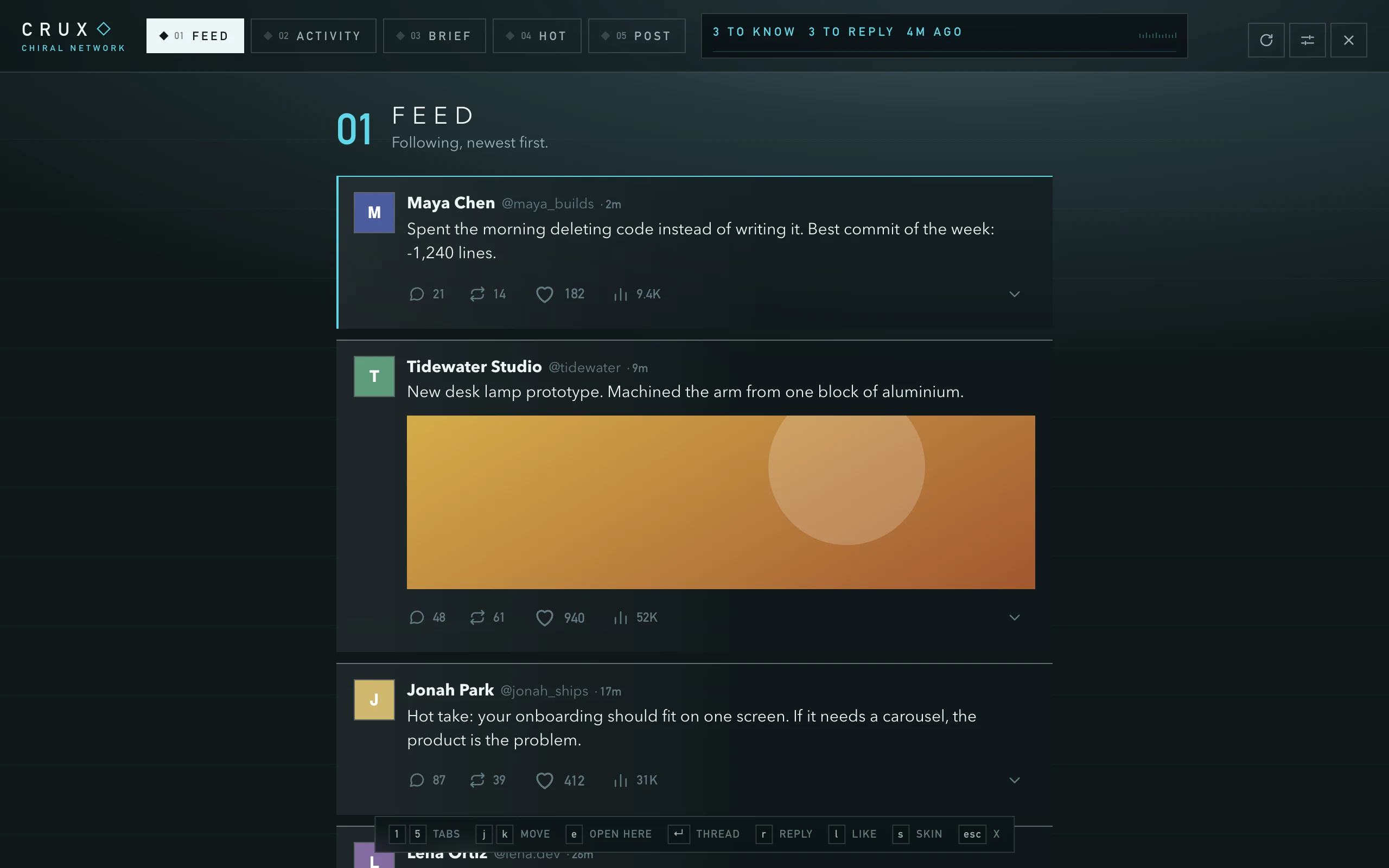The height and width of the screenshot is (868, 1389).
Task: Click the '2m' timestamp on Maya's post
Action: click(x=613, y=205)
